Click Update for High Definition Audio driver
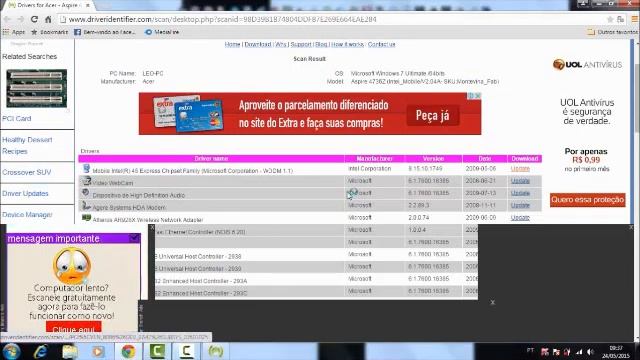 (520, 193)
